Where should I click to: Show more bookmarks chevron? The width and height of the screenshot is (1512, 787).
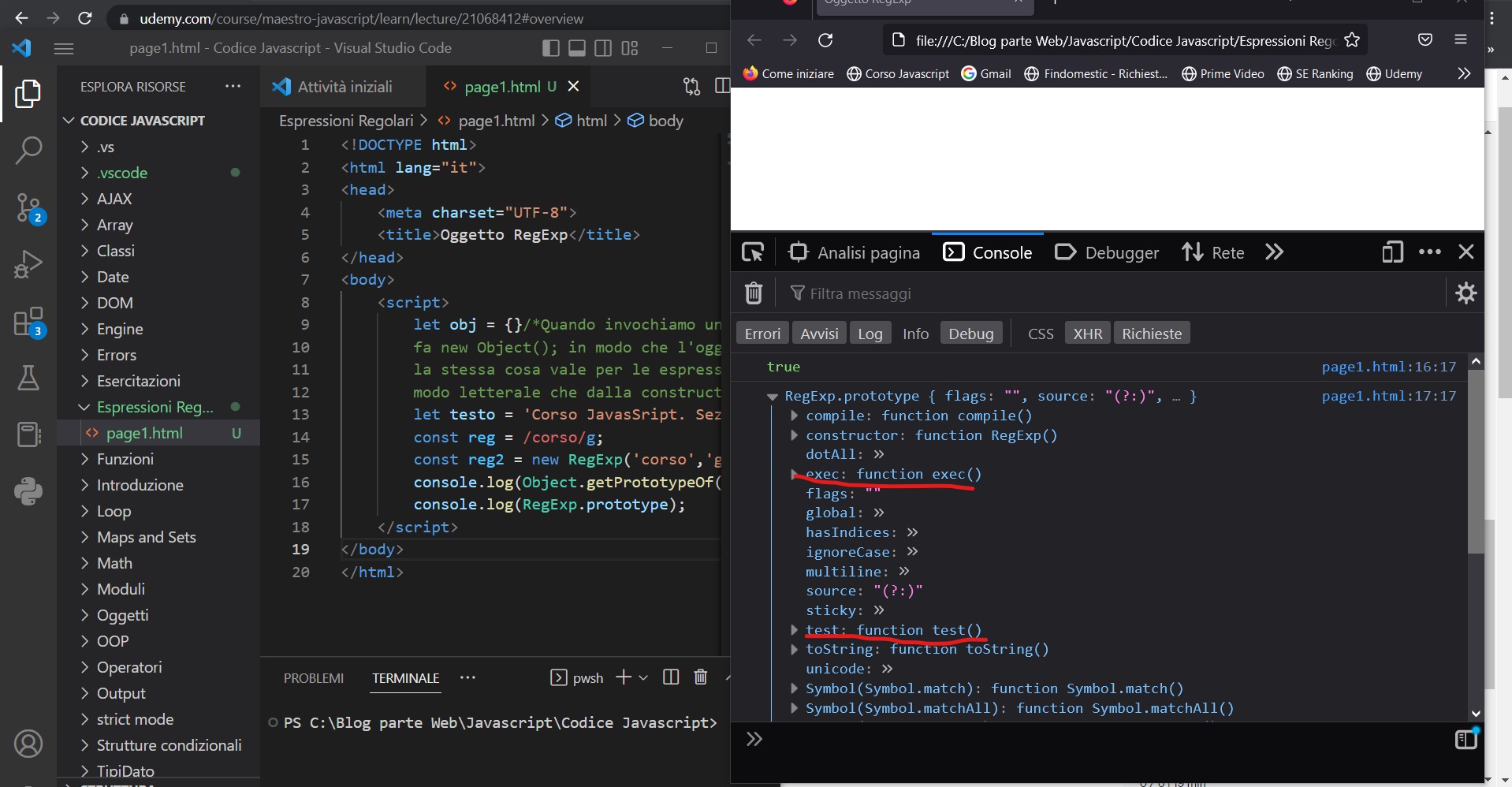coord(1464,73)
